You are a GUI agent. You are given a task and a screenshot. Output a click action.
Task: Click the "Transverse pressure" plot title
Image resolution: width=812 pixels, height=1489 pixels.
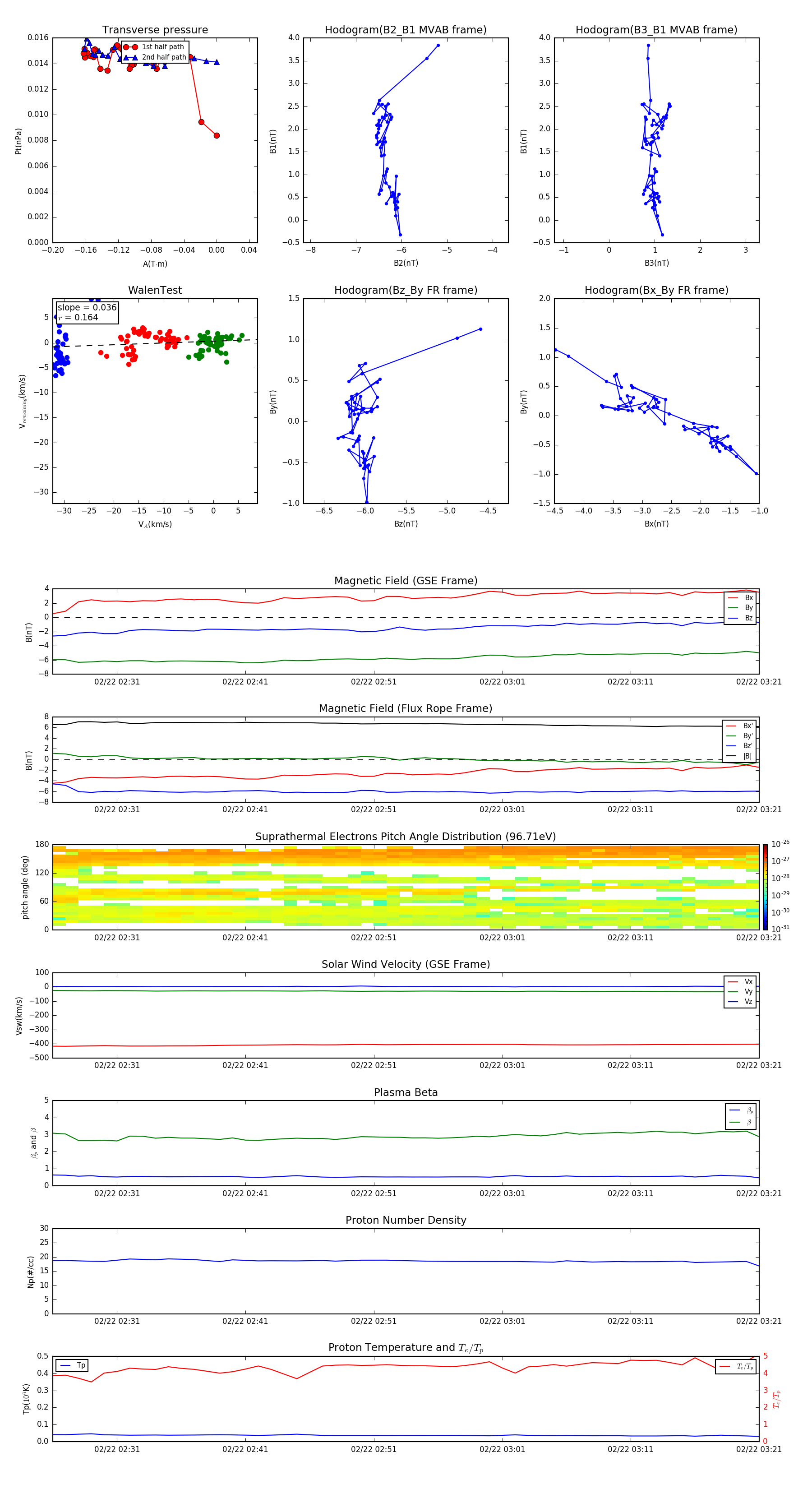pyautogui.click(x=155, y=29)
